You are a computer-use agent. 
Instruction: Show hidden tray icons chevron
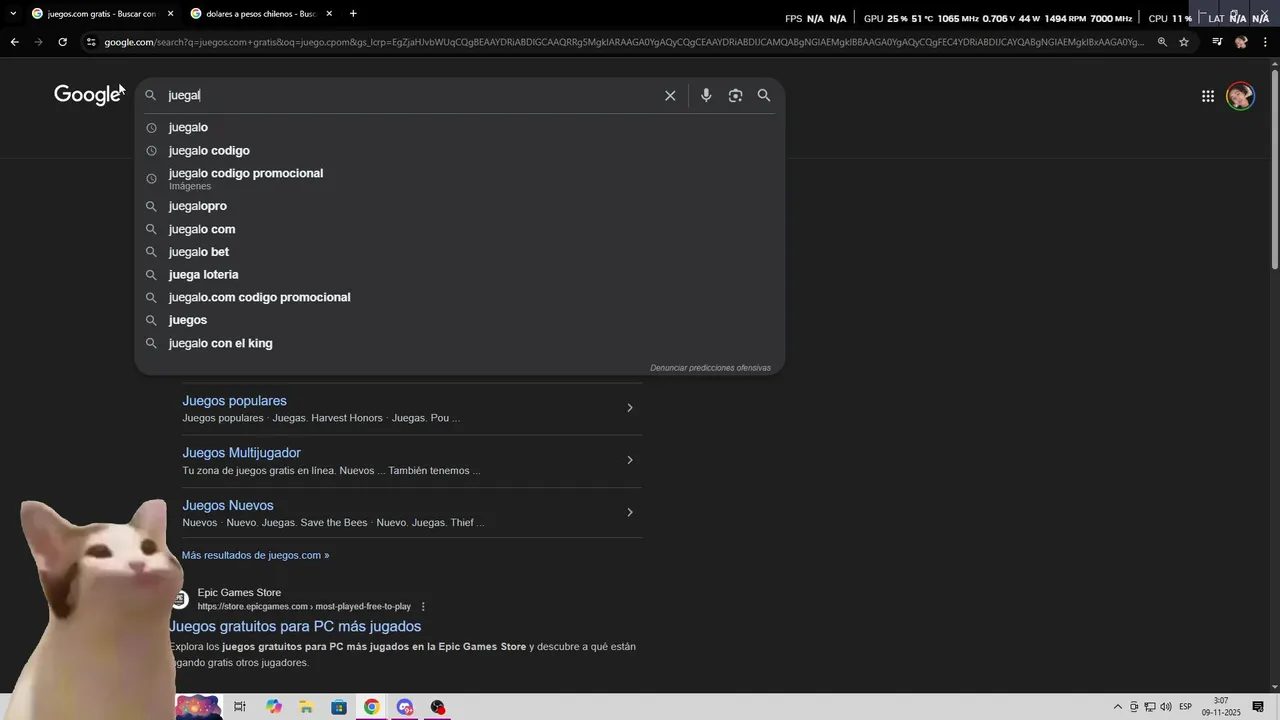(x=1118, y=707)
